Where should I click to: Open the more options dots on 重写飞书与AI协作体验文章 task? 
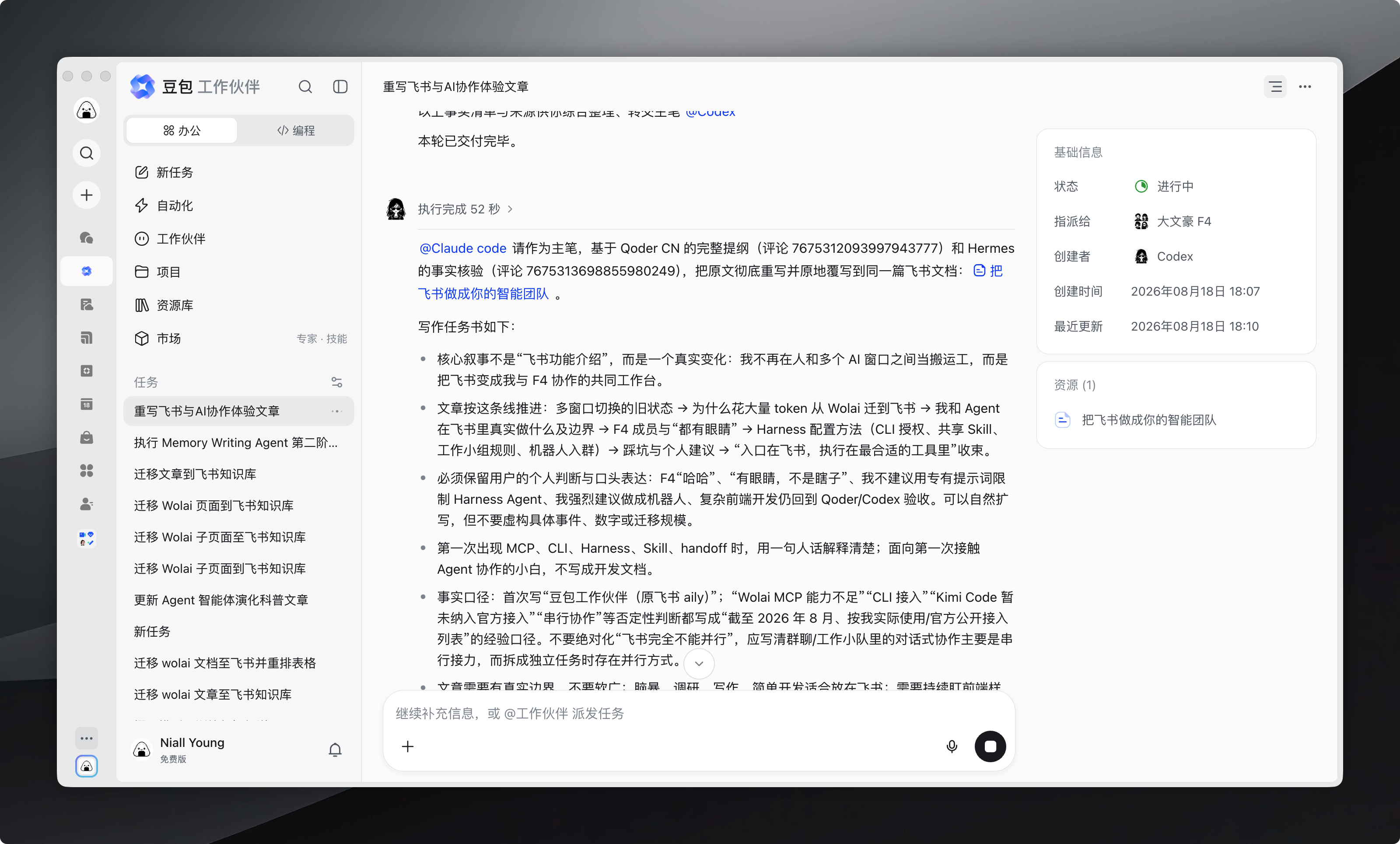pyautogui.click(x=336, y=411)
